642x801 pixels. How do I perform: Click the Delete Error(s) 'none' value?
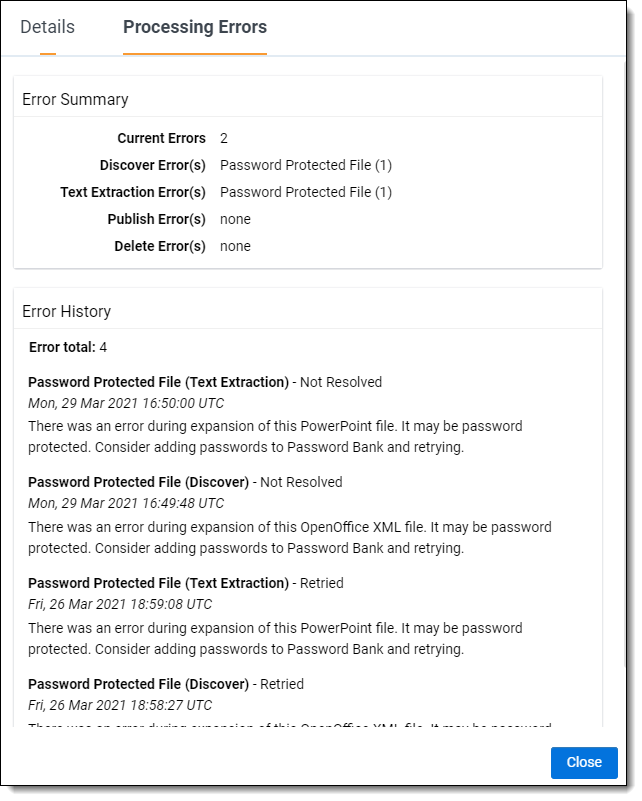click(x=235, y=246)
